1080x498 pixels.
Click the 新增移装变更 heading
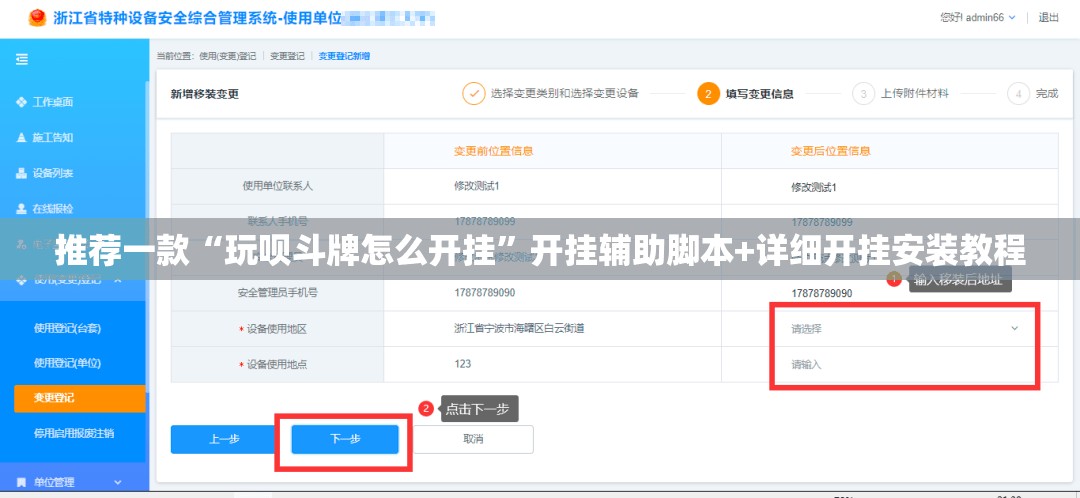pyautogui.click(x=205, y=94)
